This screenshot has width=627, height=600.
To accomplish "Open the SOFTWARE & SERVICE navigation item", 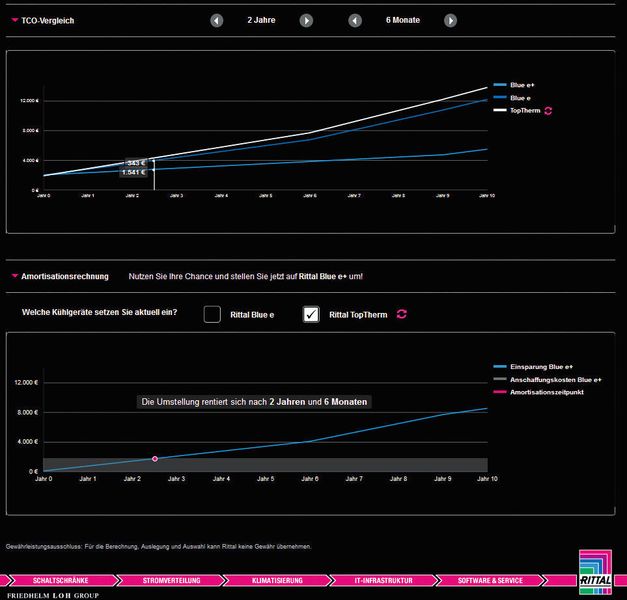I will click(490, 580).
